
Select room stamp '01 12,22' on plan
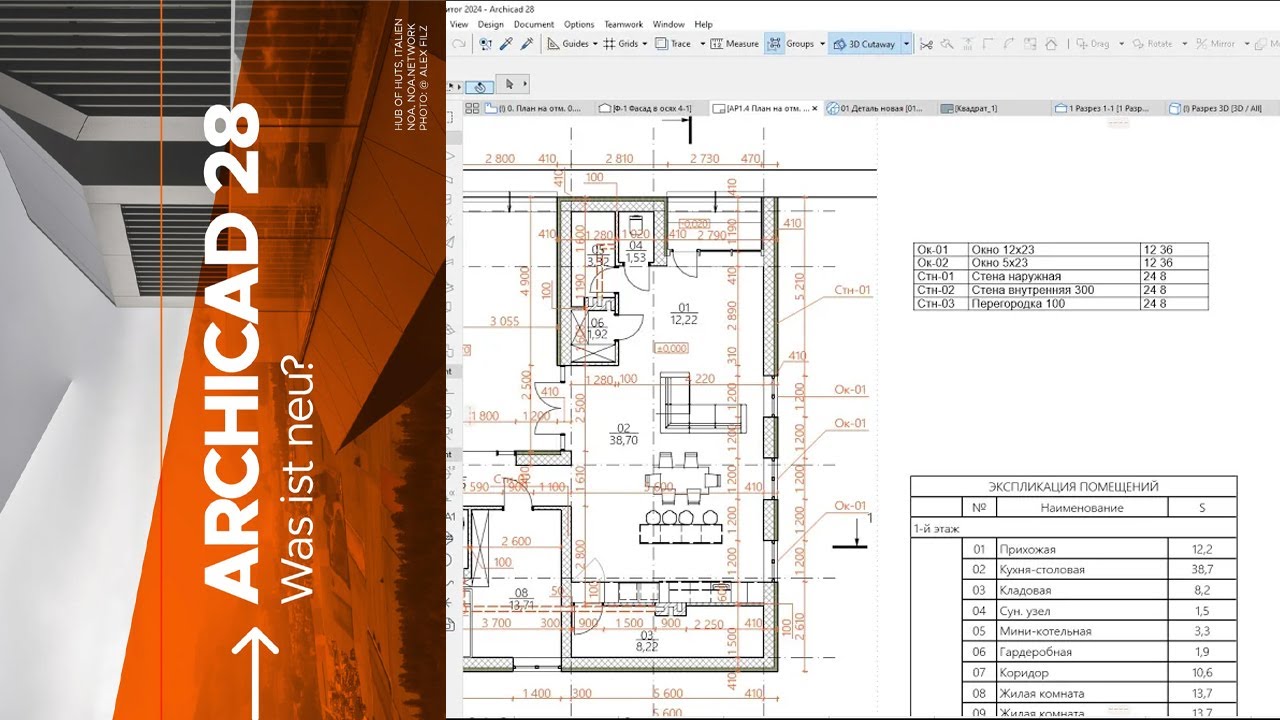click(684, 313)
